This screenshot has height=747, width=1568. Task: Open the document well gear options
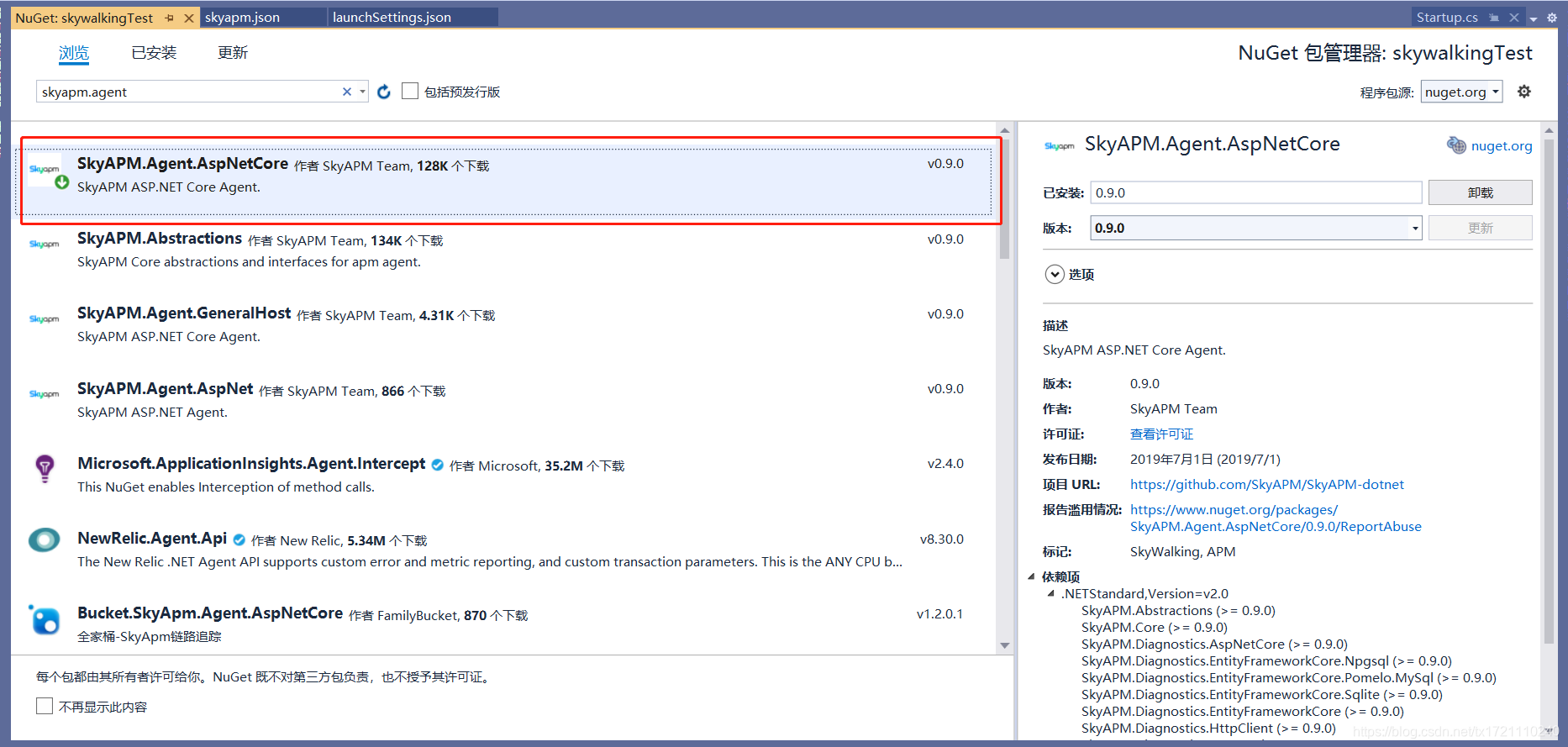point(1551,17)
